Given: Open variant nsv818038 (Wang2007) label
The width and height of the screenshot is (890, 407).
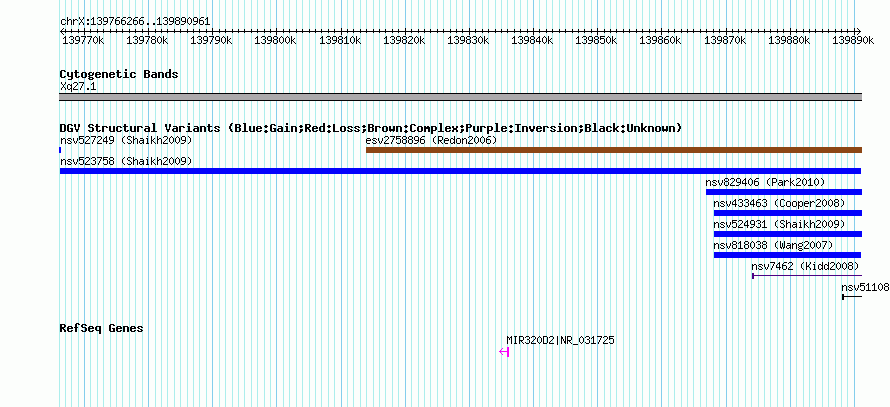Looking at the screenshot, I should tap(773, 245).
